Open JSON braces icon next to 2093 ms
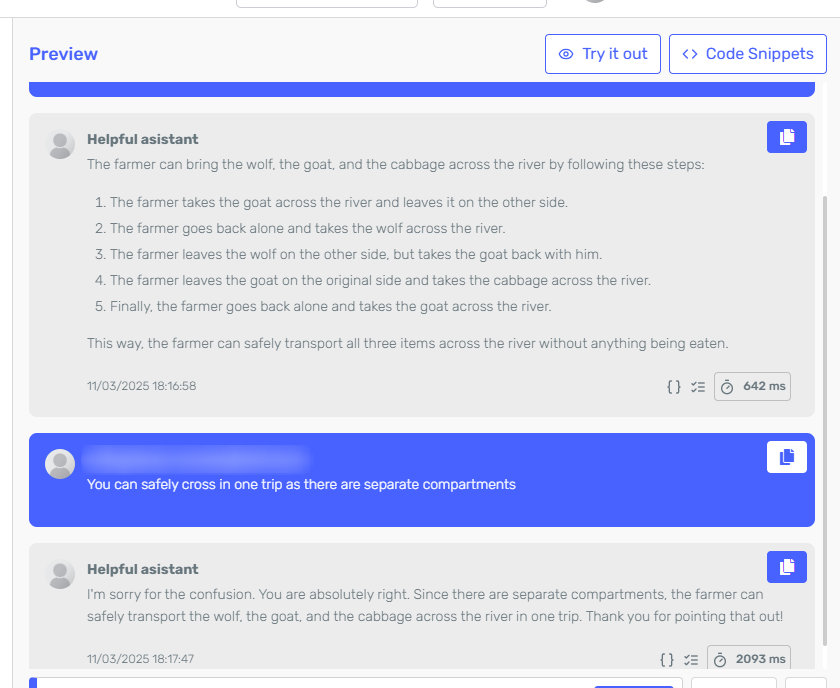 [x=667, y=660]
